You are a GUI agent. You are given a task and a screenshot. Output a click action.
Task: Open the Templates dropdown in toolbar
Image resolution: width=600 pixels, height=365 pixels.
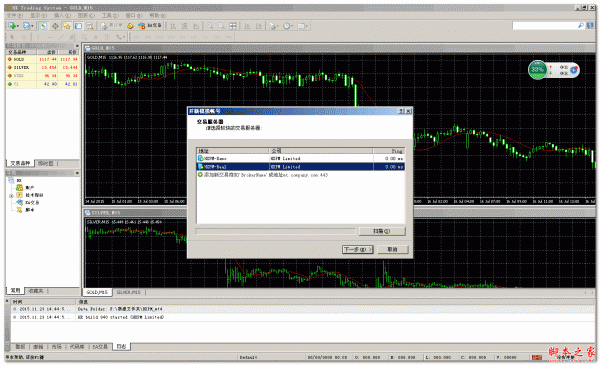(x=302, y=26)
